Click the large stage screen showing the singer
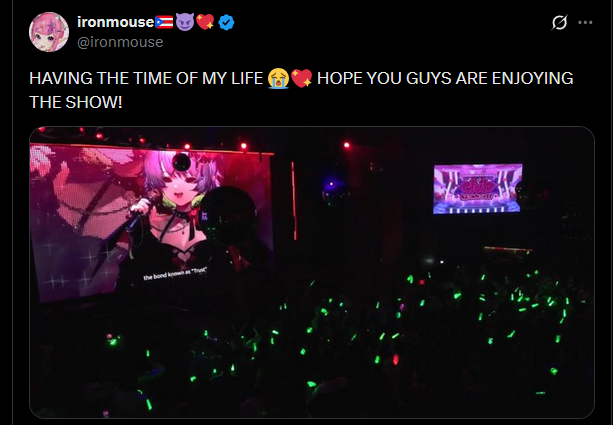Screen dimensions: 613x425 coord(152,223)
